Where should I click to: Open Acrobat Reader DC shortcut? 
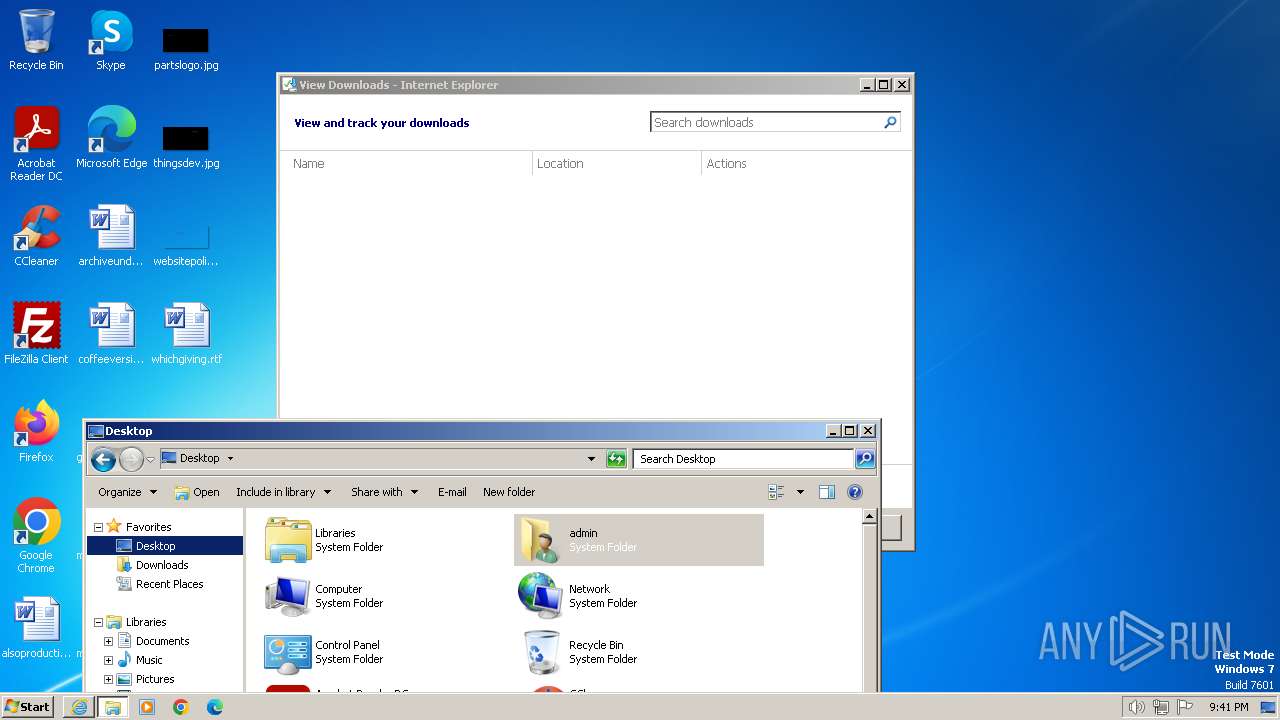[x=36, y=144]
